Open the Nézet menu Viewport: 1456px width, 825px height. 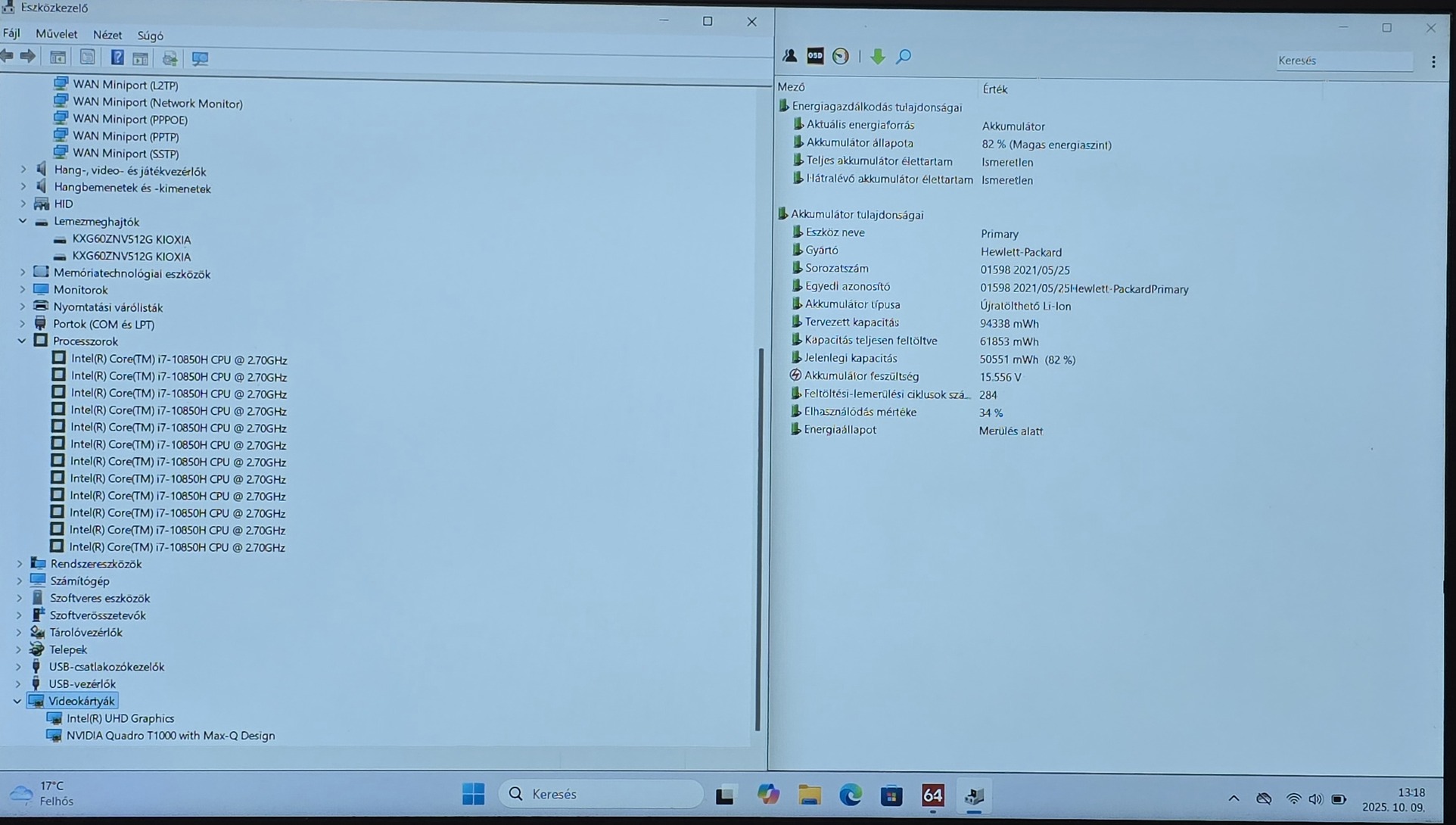click(x=107, y=35)
